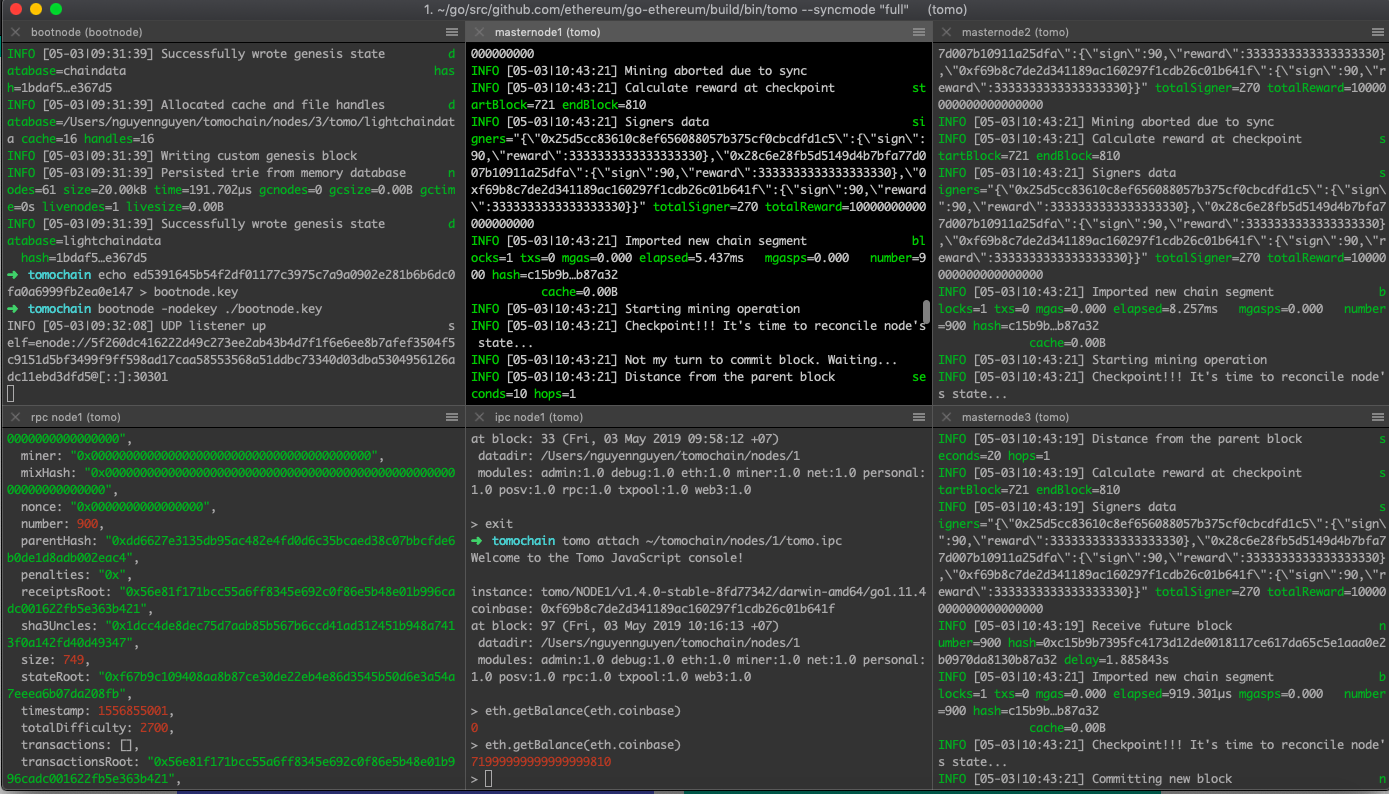The image size is (1389, 794).
Task: Click the prompt cursor in ipc node1 pane
Action: [x=488, y=778]
